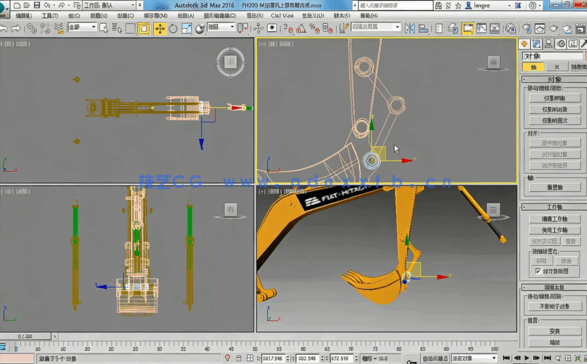
Task: Click the Select and Place tool
Action: (200, 28)
